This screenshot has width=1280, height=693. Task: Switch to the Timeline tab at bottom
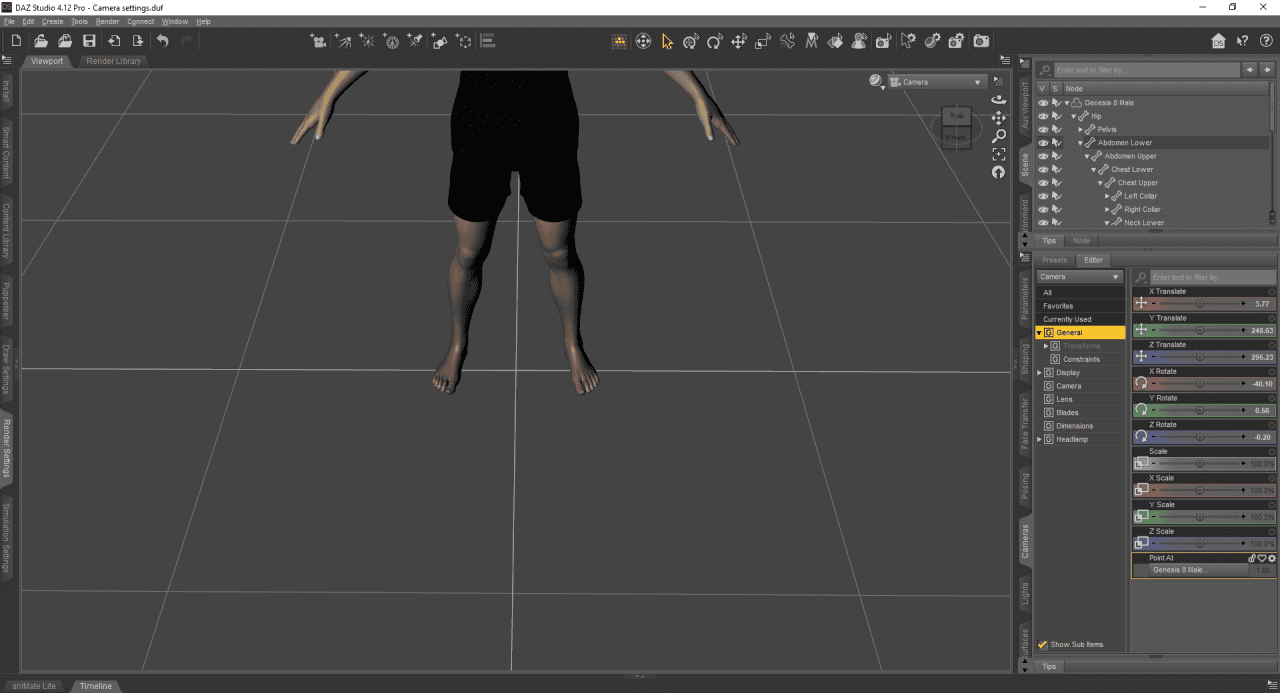(95, 686)
